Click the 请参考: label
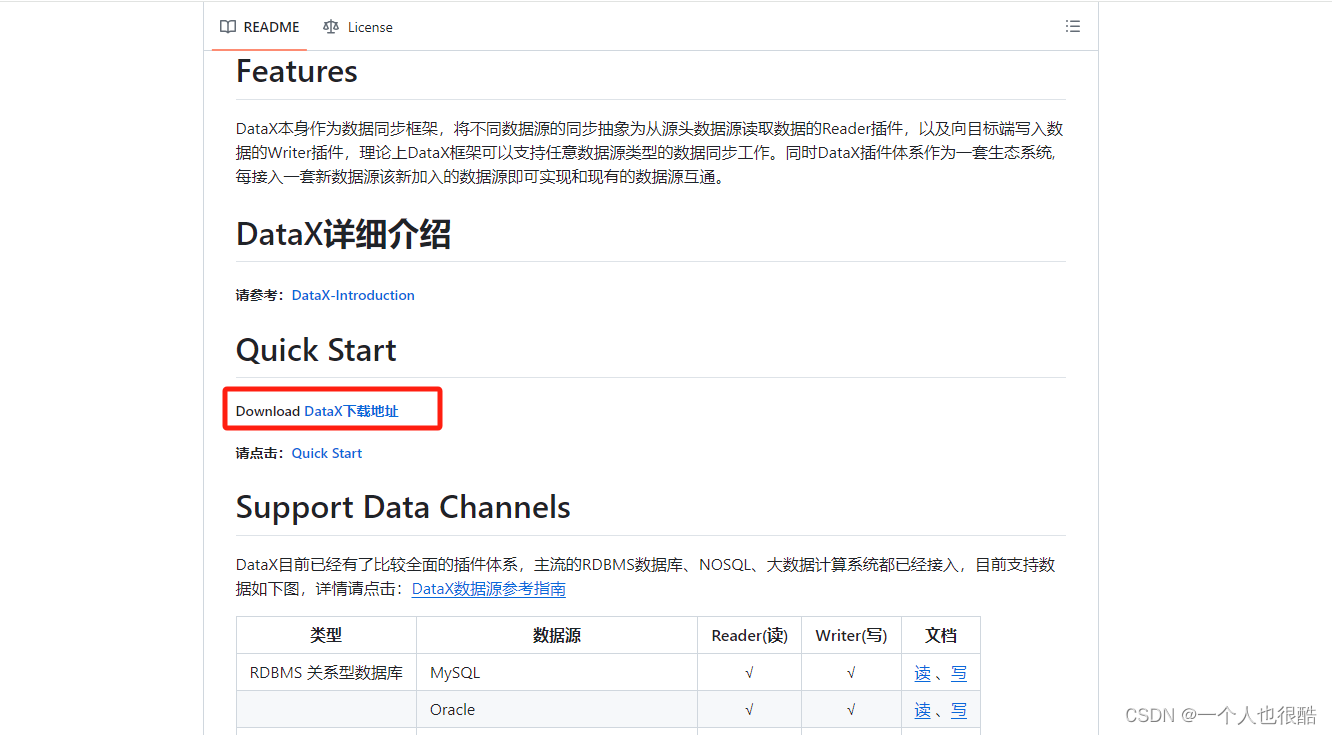This screenshot has height=735, width=1332. tap(261, 295)
